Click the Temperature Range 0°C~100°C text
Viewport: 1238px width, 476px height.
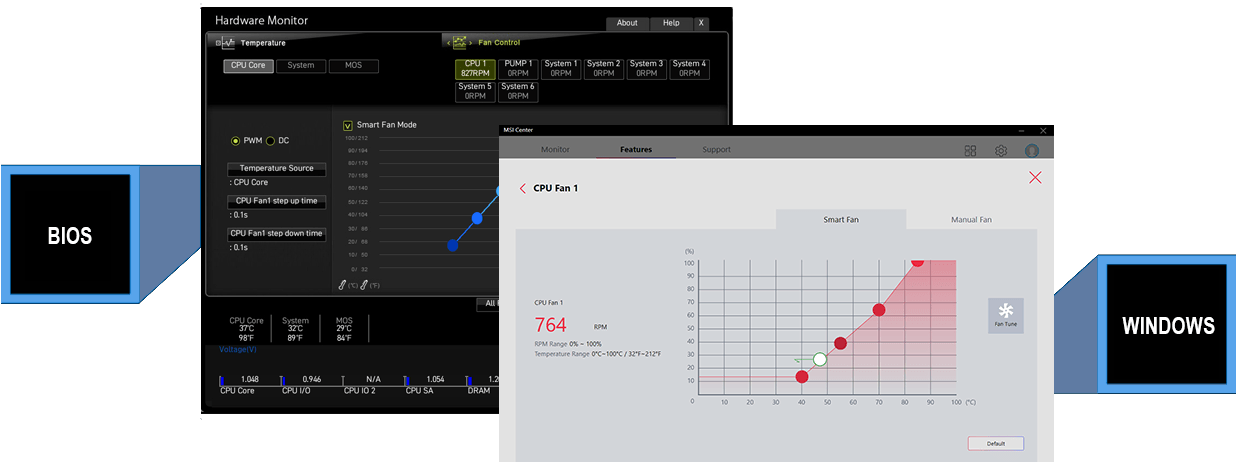(x=597, y=354)
